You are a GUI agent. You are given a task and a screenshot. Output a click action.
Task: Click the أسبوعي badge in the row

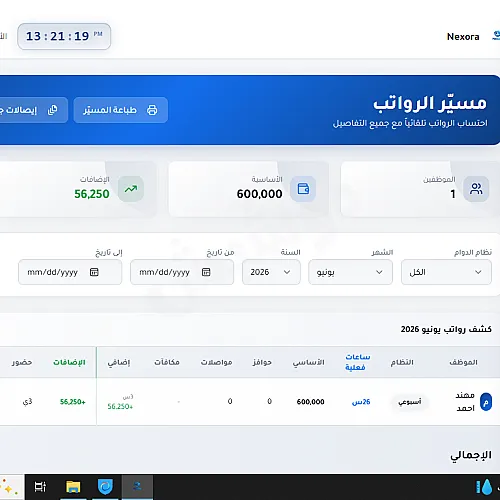pyautogui.click(x=410, y=402)
